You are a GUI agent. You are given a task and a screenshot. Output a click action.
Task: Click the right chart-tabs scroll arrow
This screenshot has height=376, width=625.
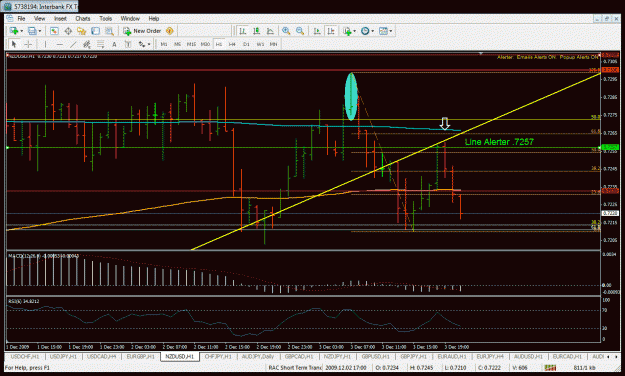click(x=616, y=356)
